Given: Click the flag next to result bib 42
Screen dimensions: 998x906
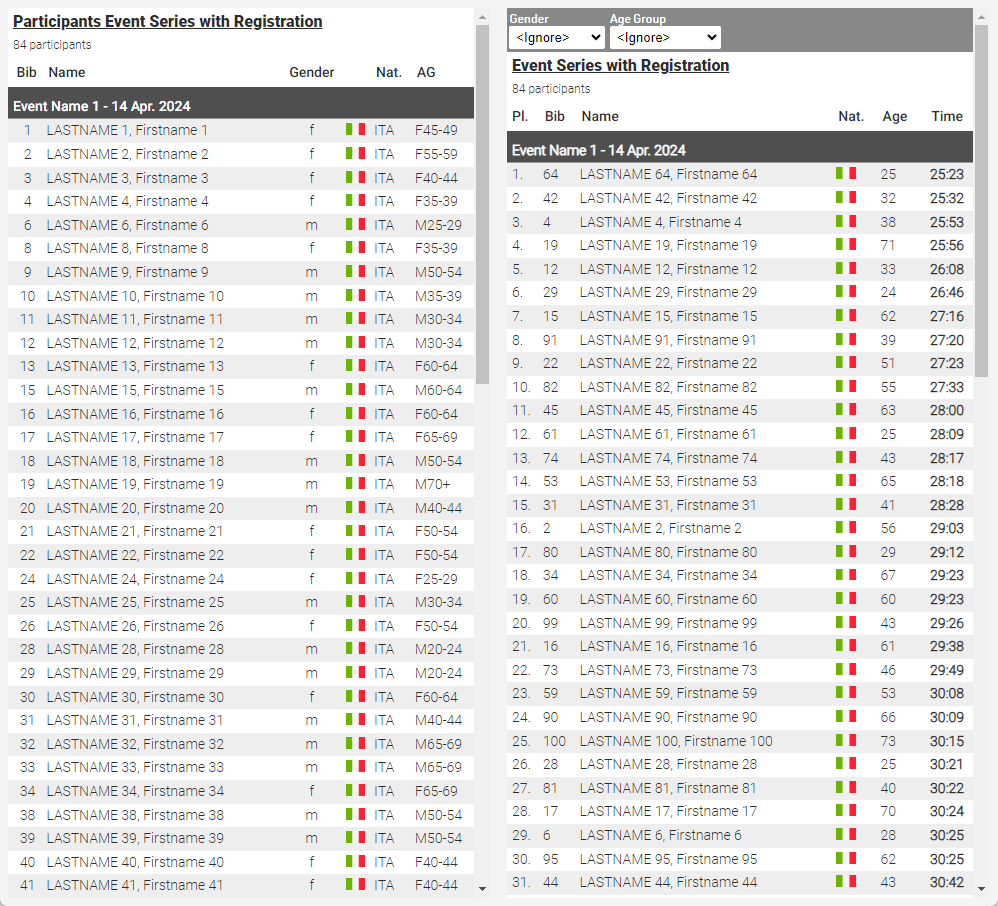Looking at the screenshot, I should point(846,198).
